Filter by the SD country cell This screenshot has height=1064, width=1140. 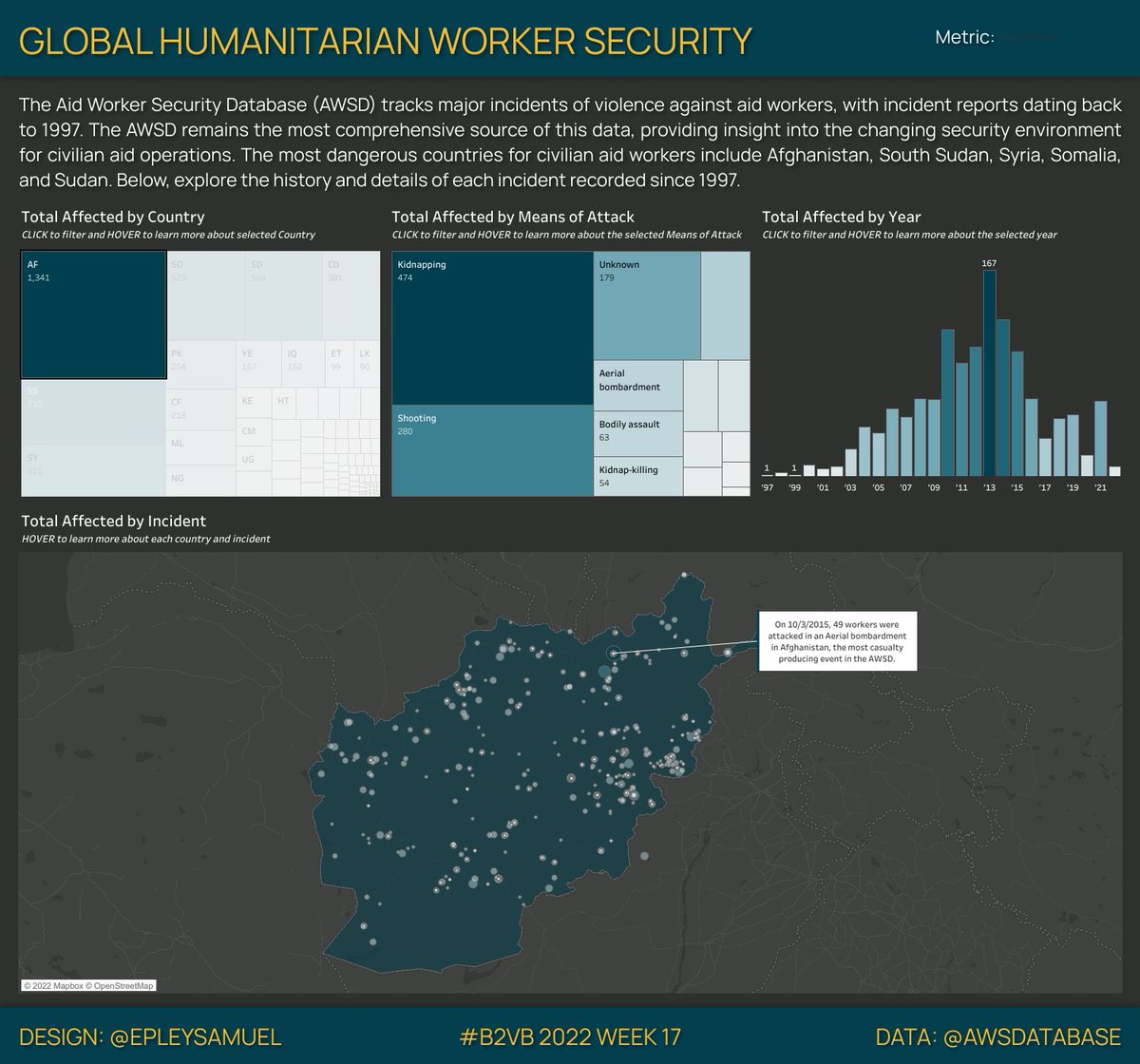point(283,295)
